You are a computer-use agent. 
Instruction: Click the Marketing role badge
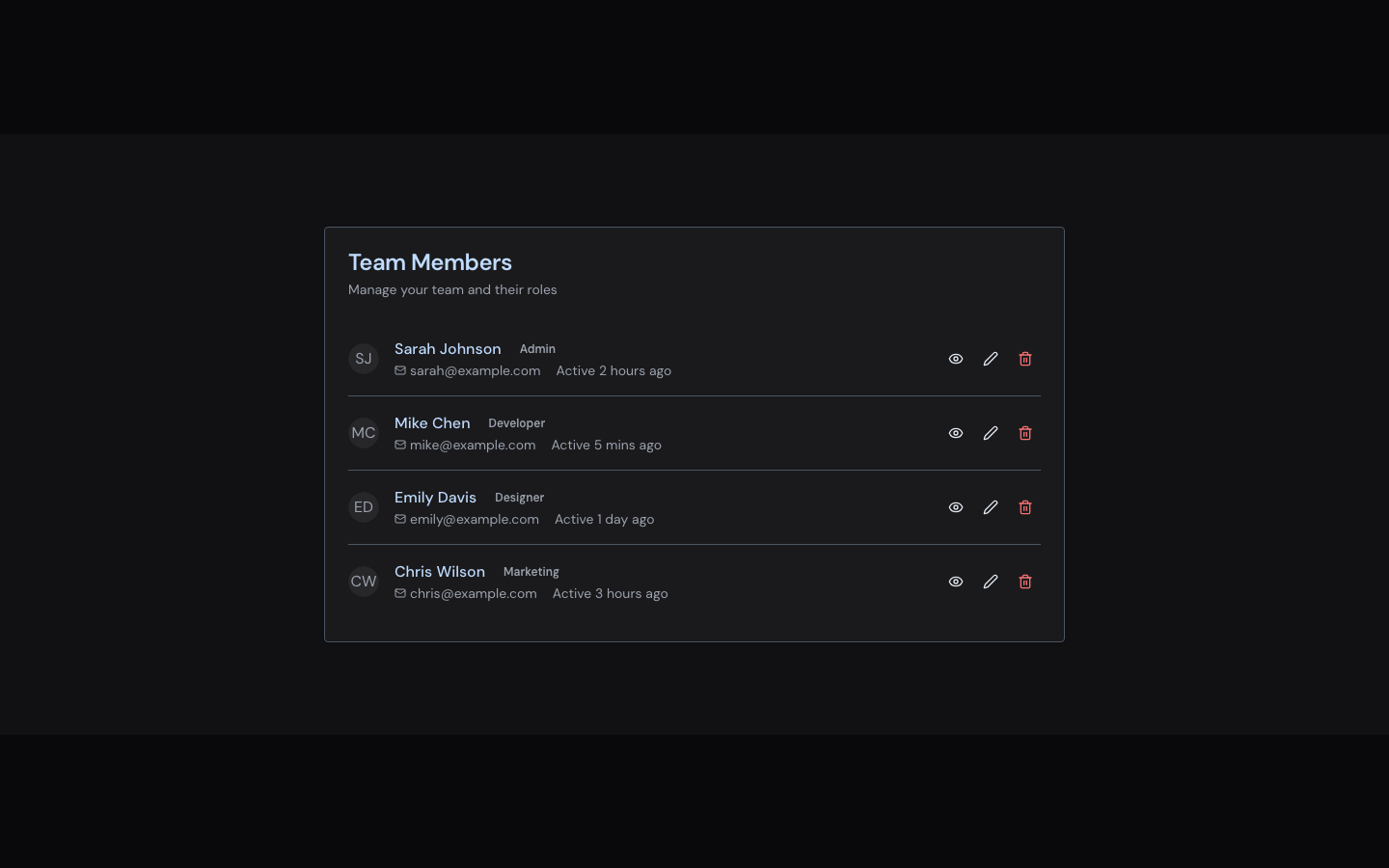coord(531,572)
